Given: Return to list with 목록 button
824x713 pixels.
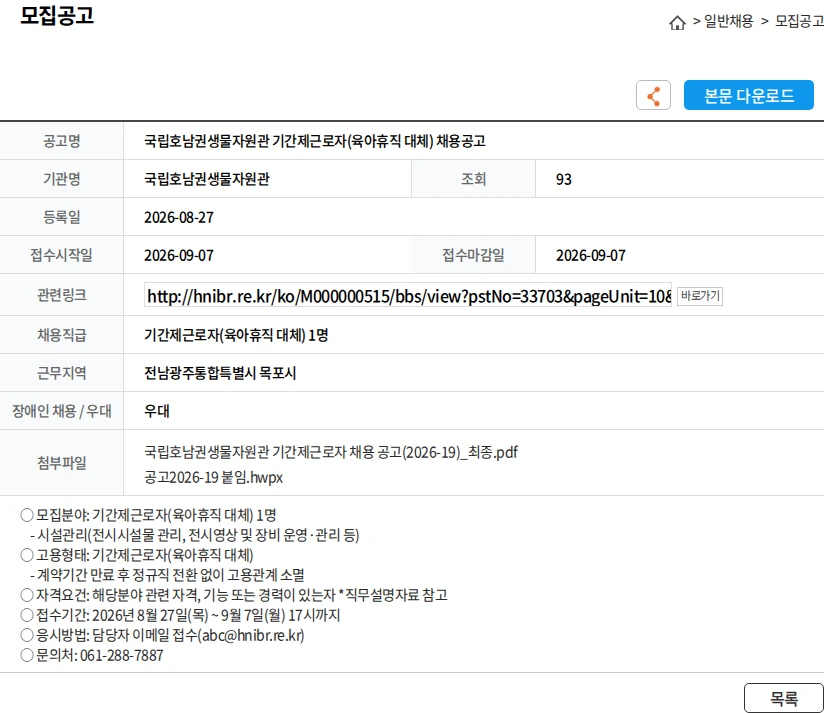Looking at the screenshot, I should pyautogui.click(x=784, y=698).
